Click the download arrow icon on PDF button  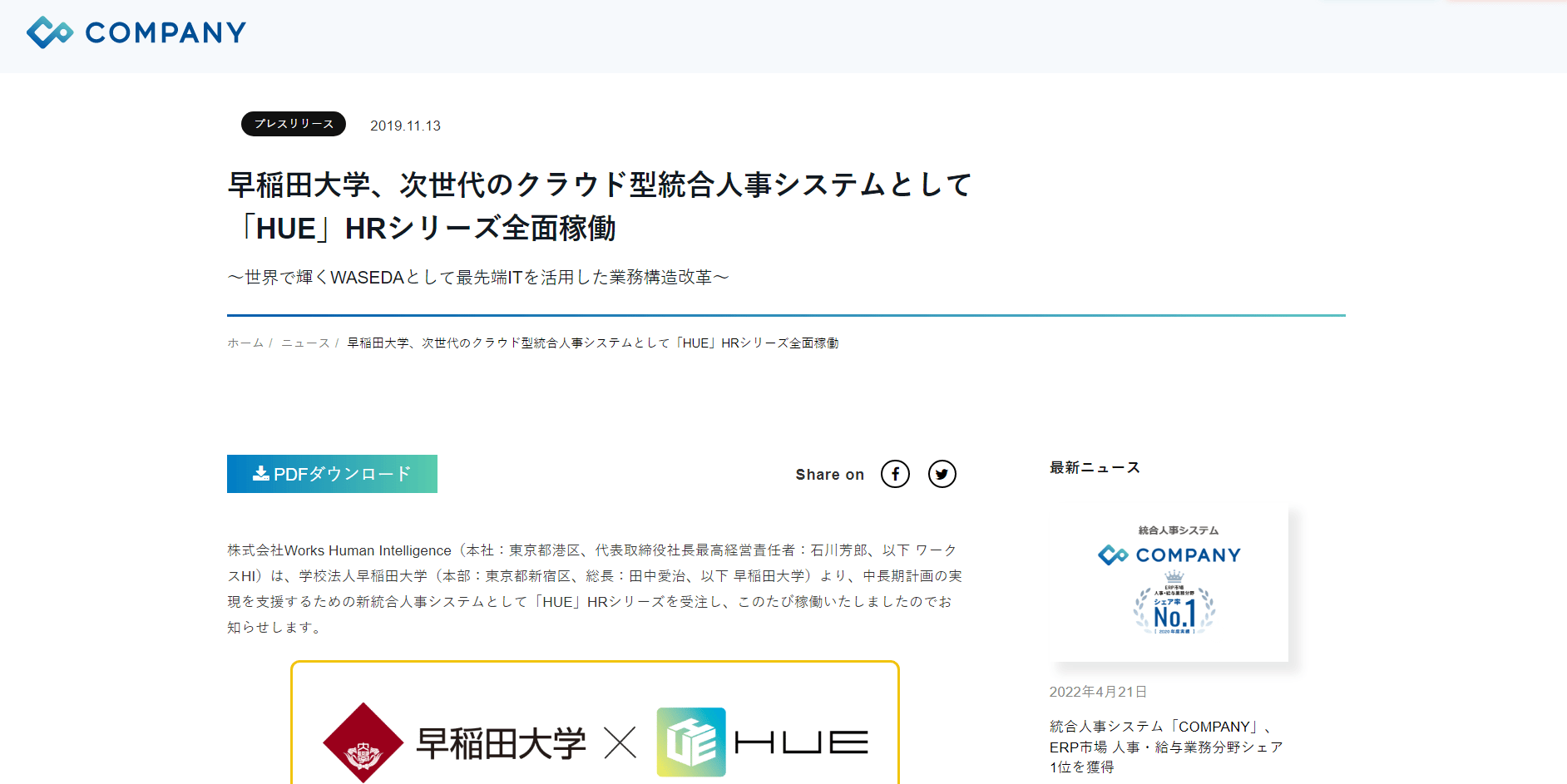tap(261, 473)
